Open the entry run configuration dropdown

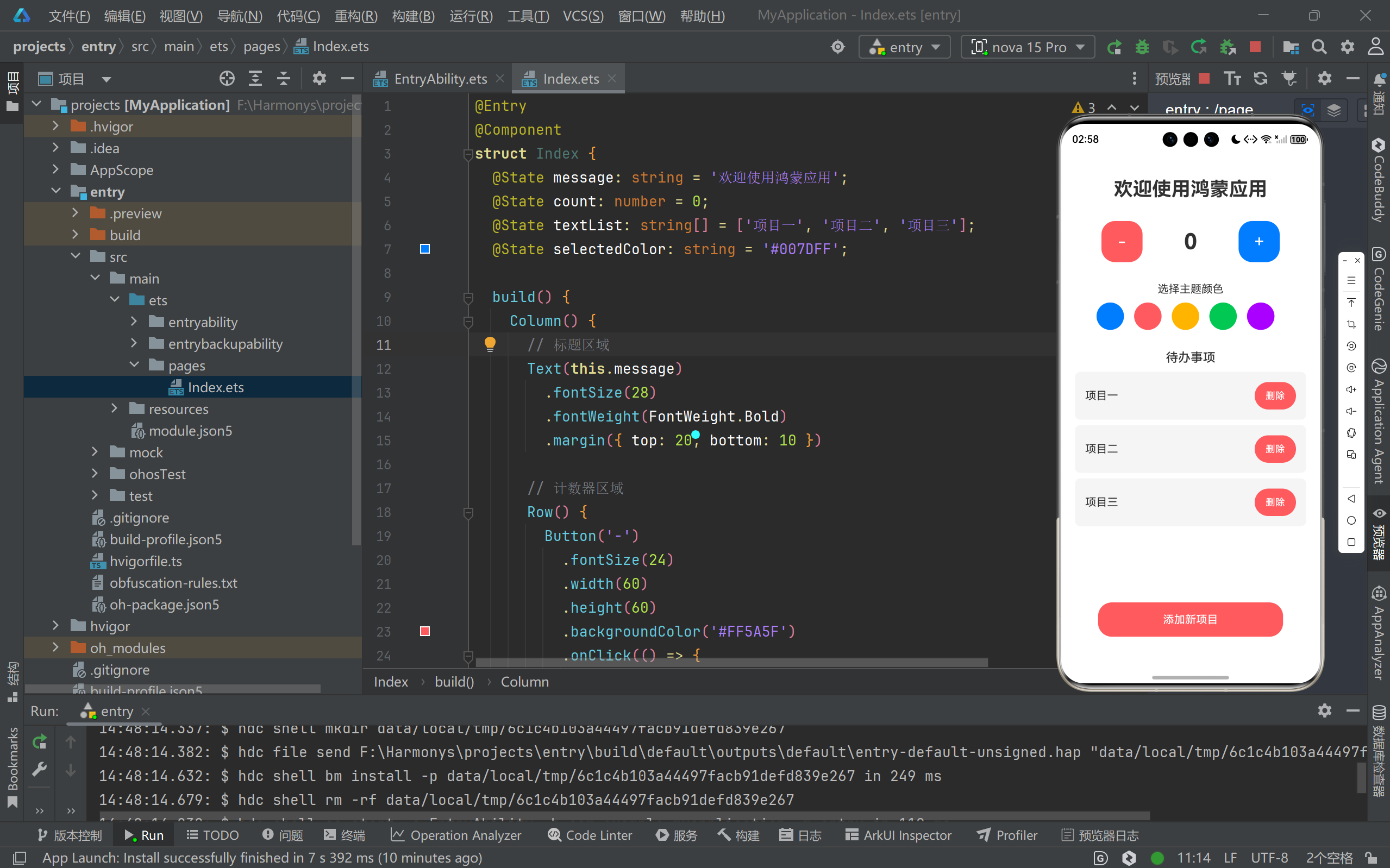tap(905, 47)
